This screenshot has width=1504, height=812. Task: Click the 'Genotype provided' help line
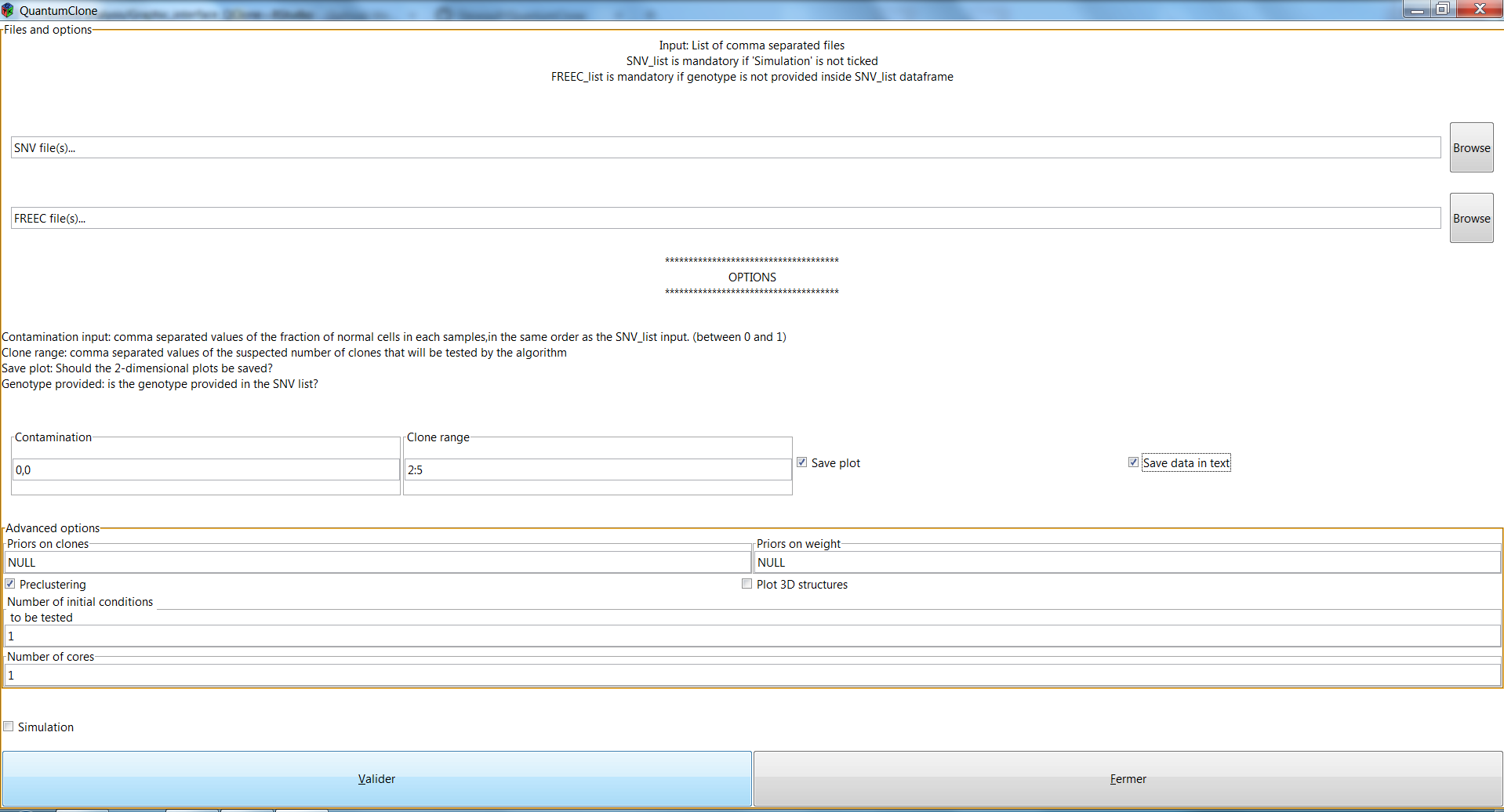point(160,384)
